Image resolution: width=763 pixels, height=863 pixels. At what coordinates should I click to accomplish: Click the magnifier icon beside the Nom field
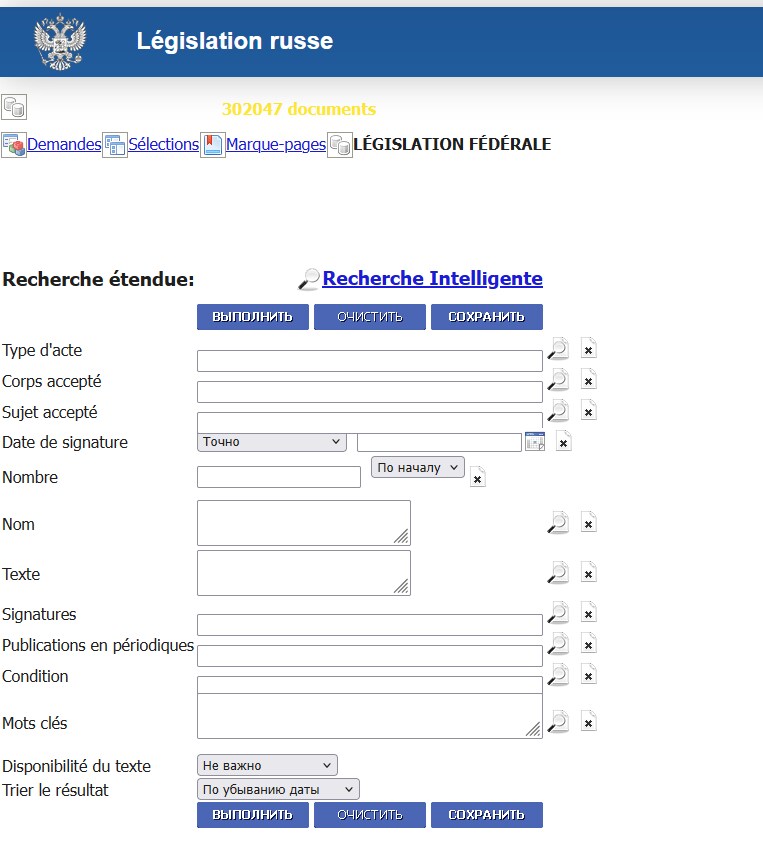pos(558,522)
